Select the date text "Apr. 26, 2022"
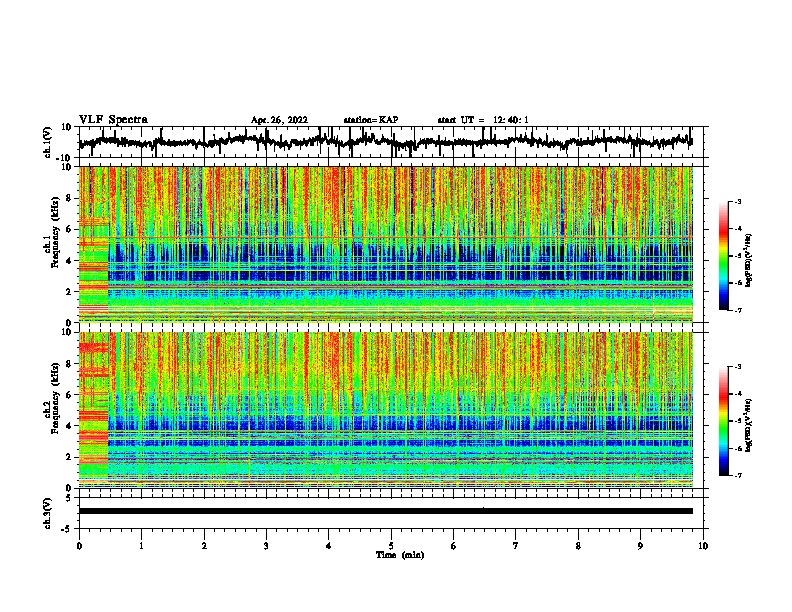Image resolution: width=792 pixels, height=612 pixels. (x=279, y=120)
